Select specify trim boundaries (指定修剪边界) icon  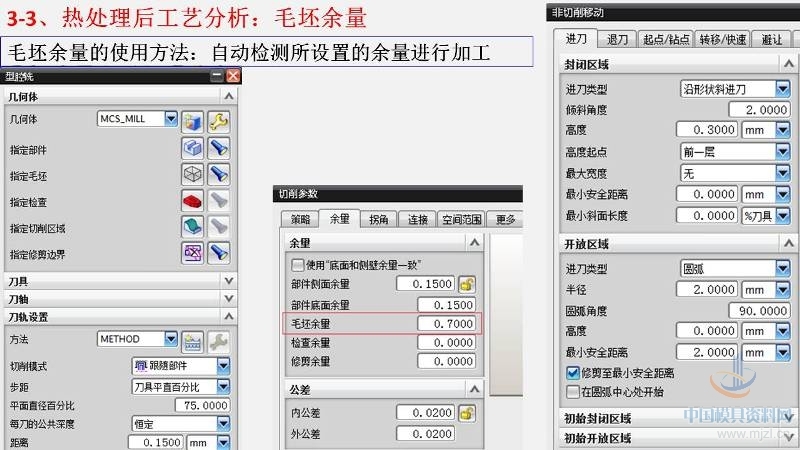coord(192,253)
